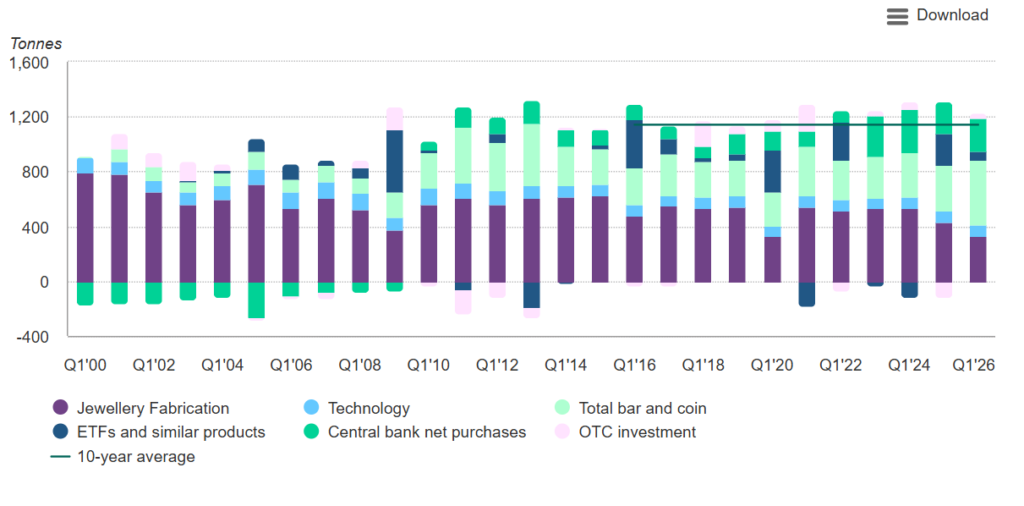
Task: Toggle Total bar and coin legend dot
Action: [x=562, y=409]
